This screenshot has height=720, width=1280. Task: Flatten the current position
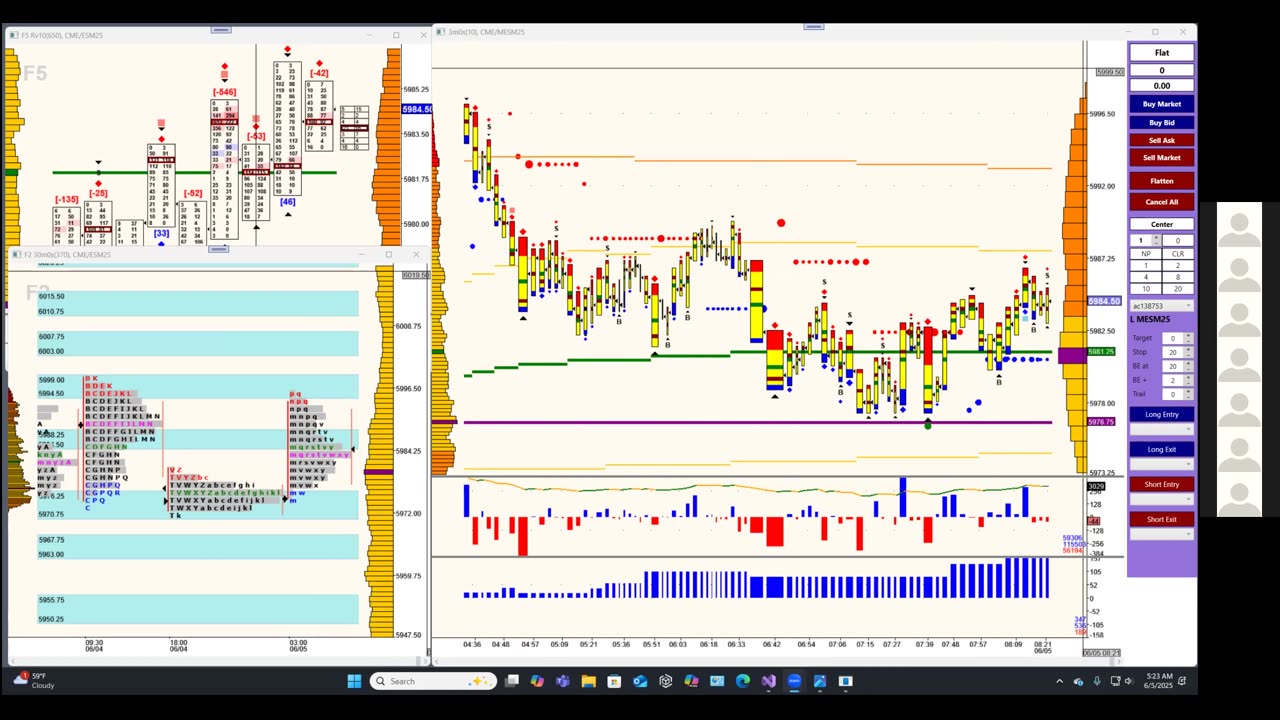[1161, 181]
